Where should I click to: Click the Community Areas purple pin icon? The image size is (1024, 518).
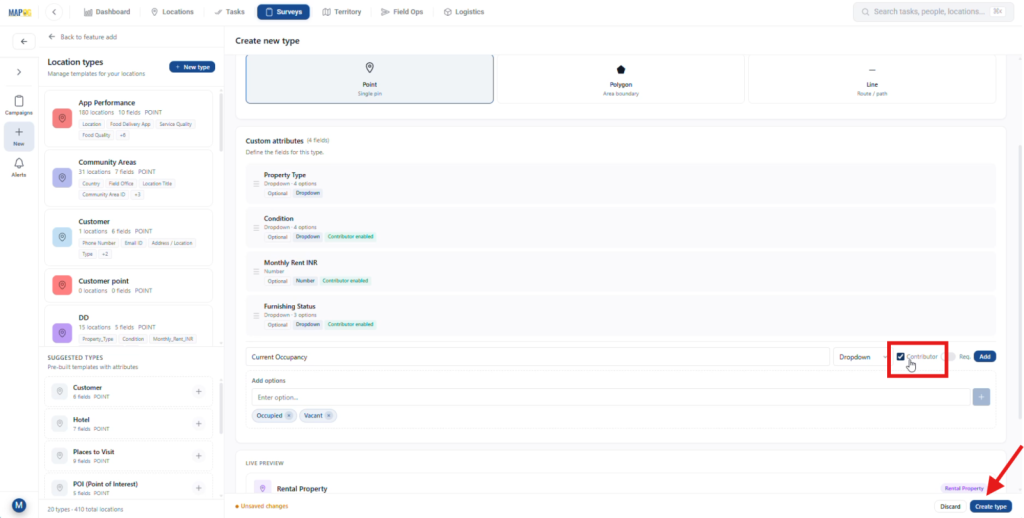click(x=62, y=178)
